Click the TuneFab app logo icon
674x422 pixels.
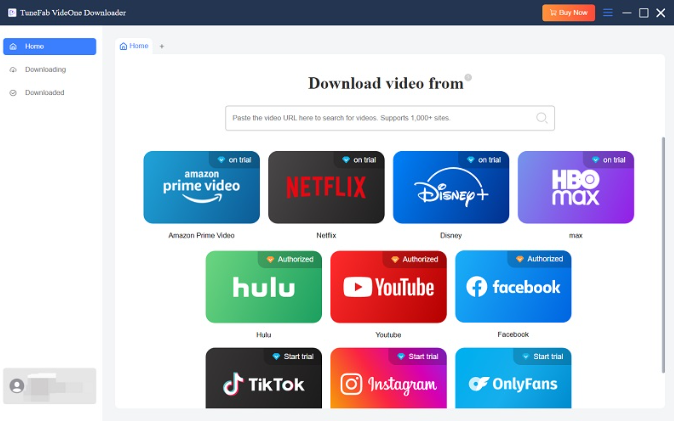[x=12, y=12]
